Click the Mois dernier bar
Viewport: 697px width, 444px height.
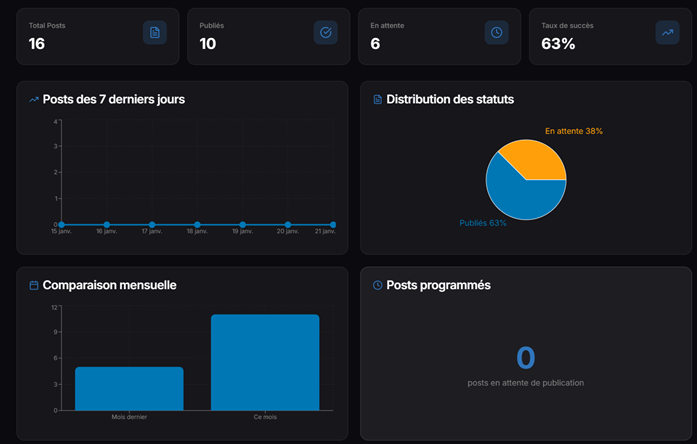click(129, 388)
